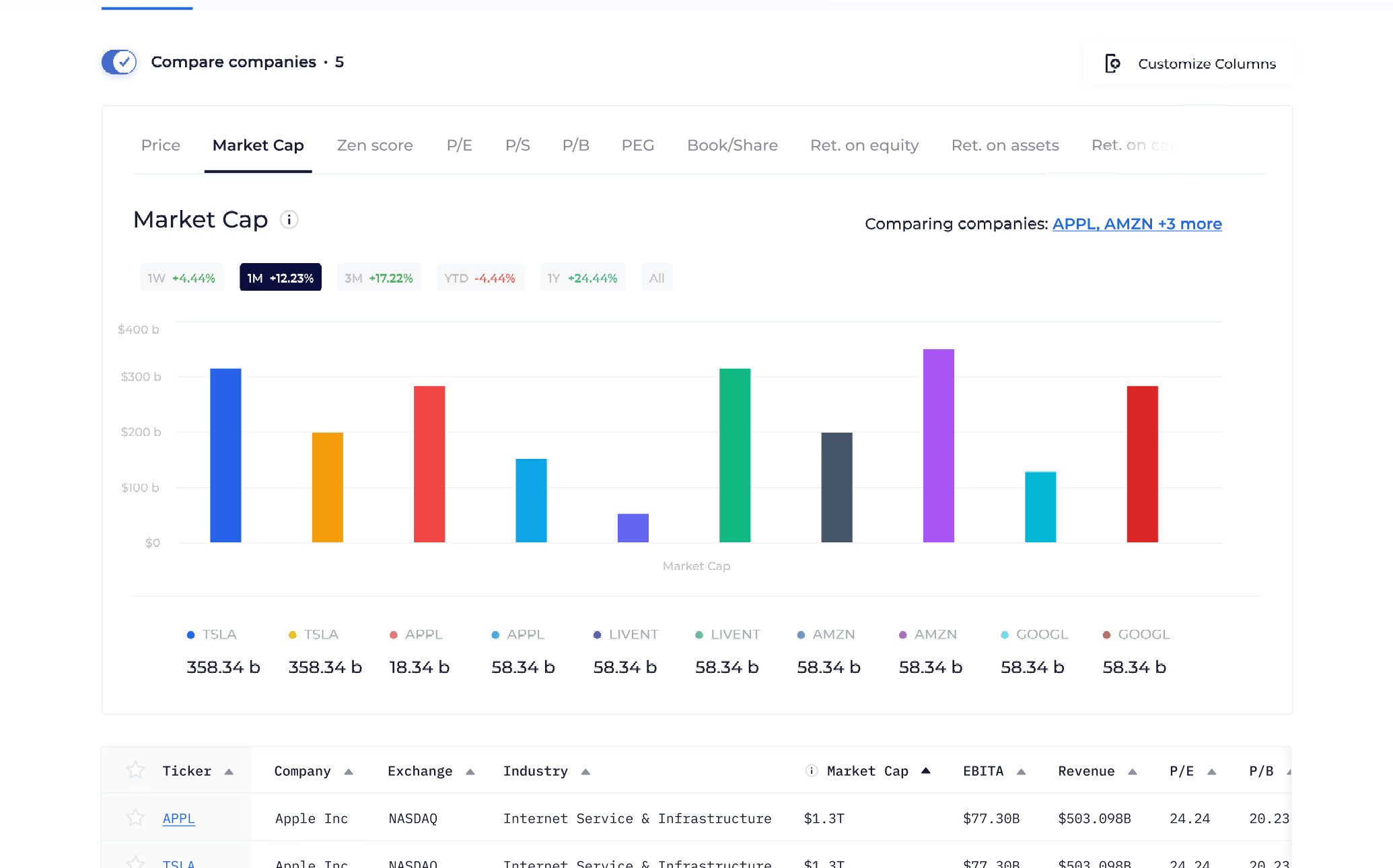Star the APPL row
Image resolution: width=1393 pixels, height=868 pixels.
135,818
